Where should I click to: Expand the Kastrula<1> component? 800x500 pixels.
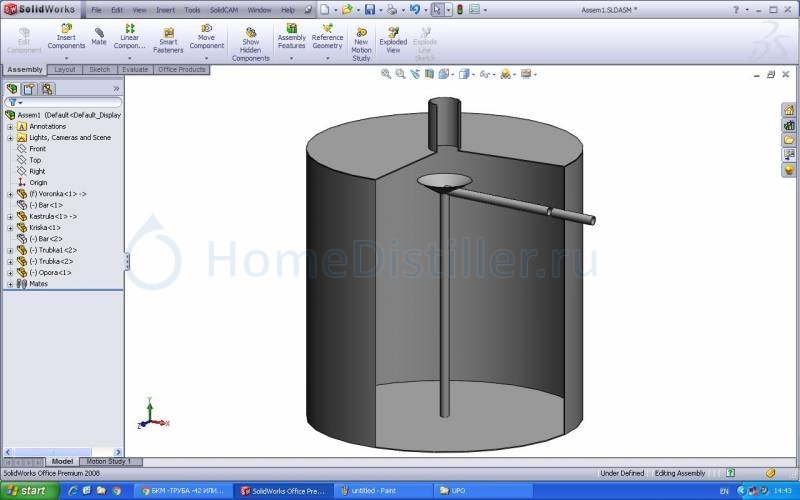[10, 217]
